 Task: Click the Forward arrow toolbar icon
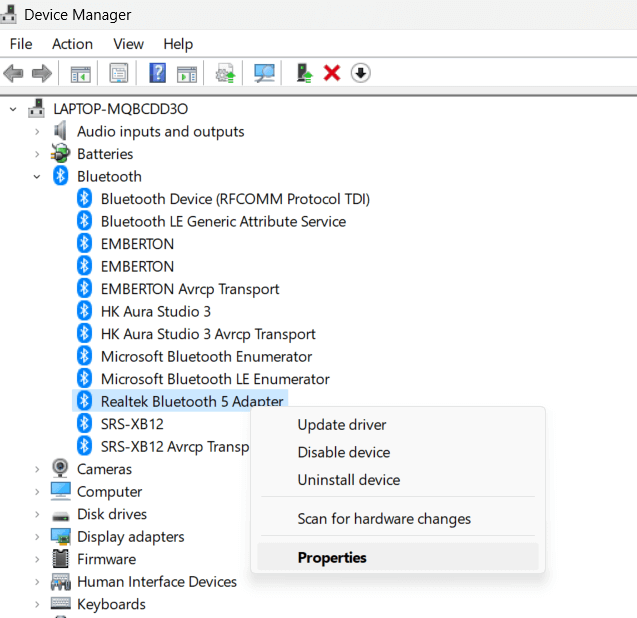[x=42, y=74]
